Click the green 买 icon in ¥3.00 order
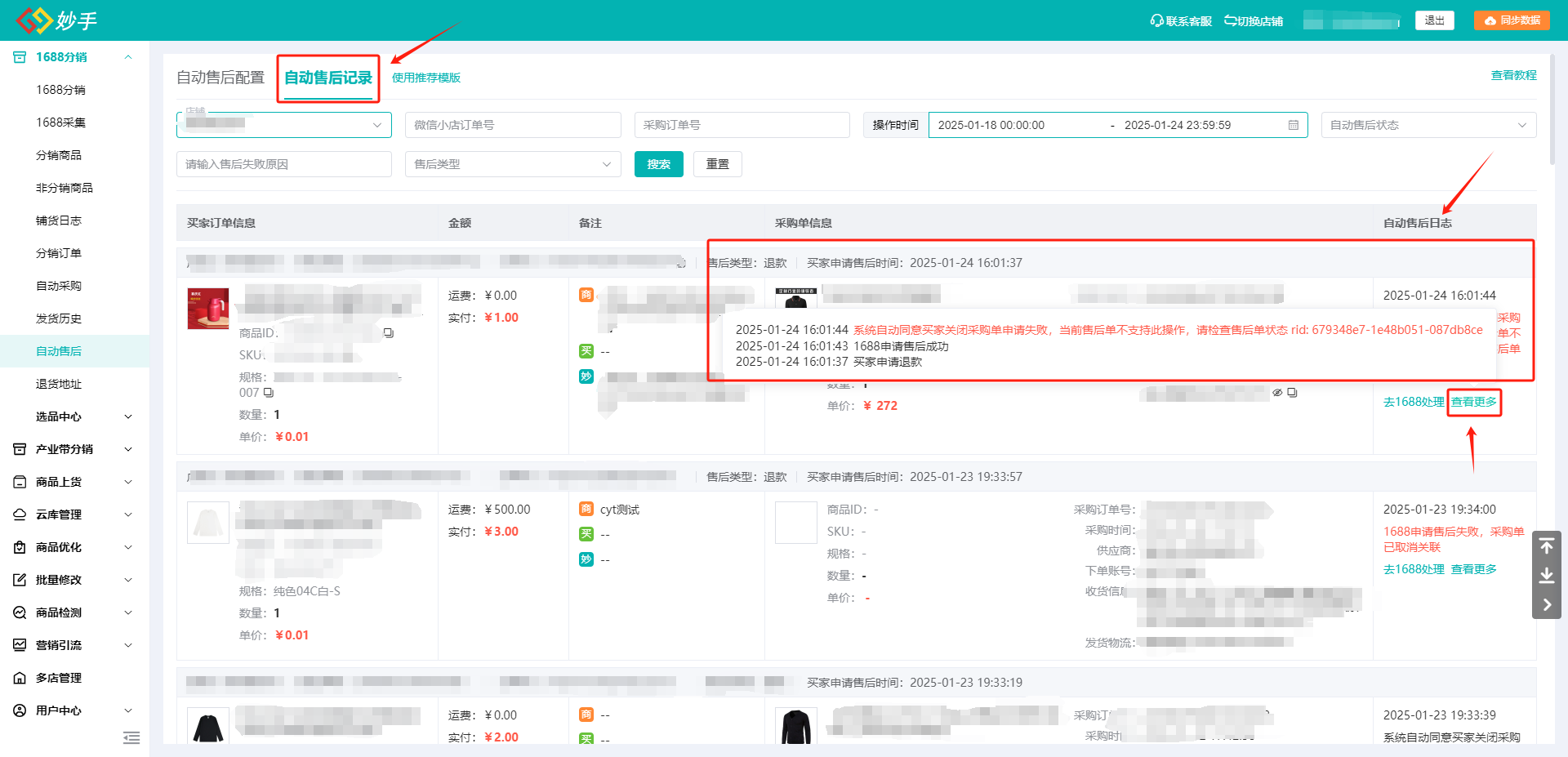Viewport: 1568px width, 757px height. [586, 534]
